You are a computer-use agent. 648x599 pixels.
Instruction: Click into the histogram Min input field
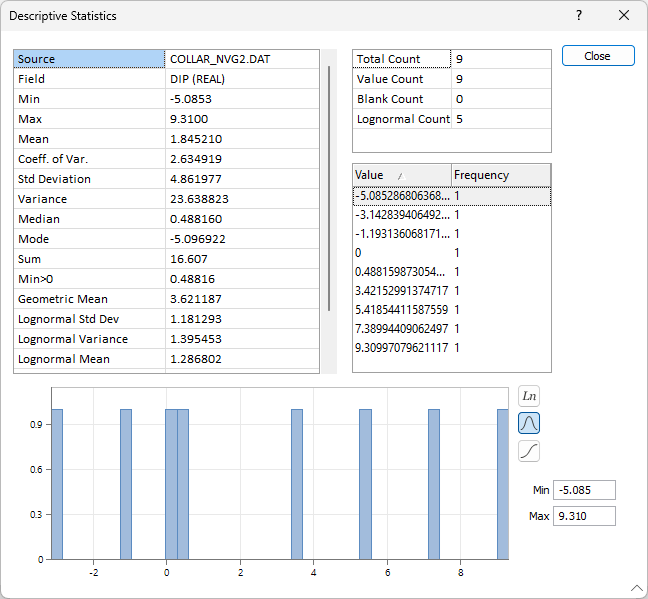583,490
